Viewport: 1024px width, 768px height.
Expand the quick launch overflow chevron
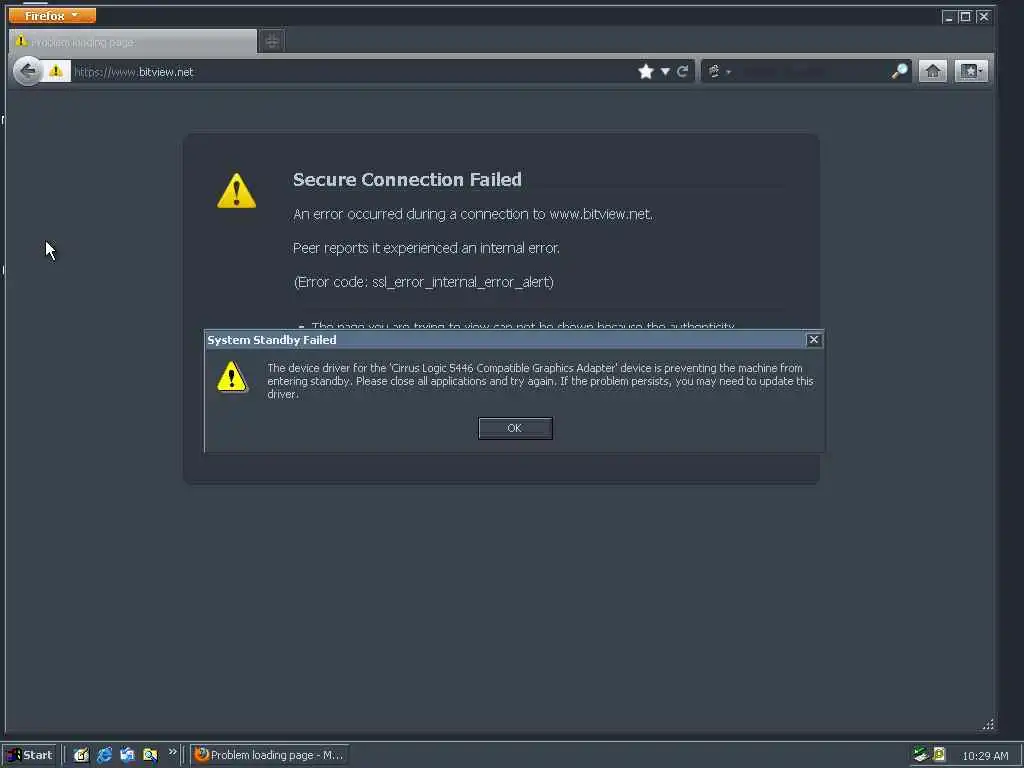click(x=172, y=752)
